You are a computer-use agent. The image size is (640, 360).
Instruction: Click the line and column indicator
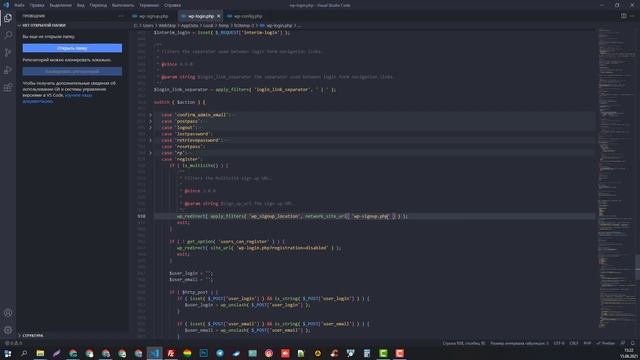(x=464, y=343)
